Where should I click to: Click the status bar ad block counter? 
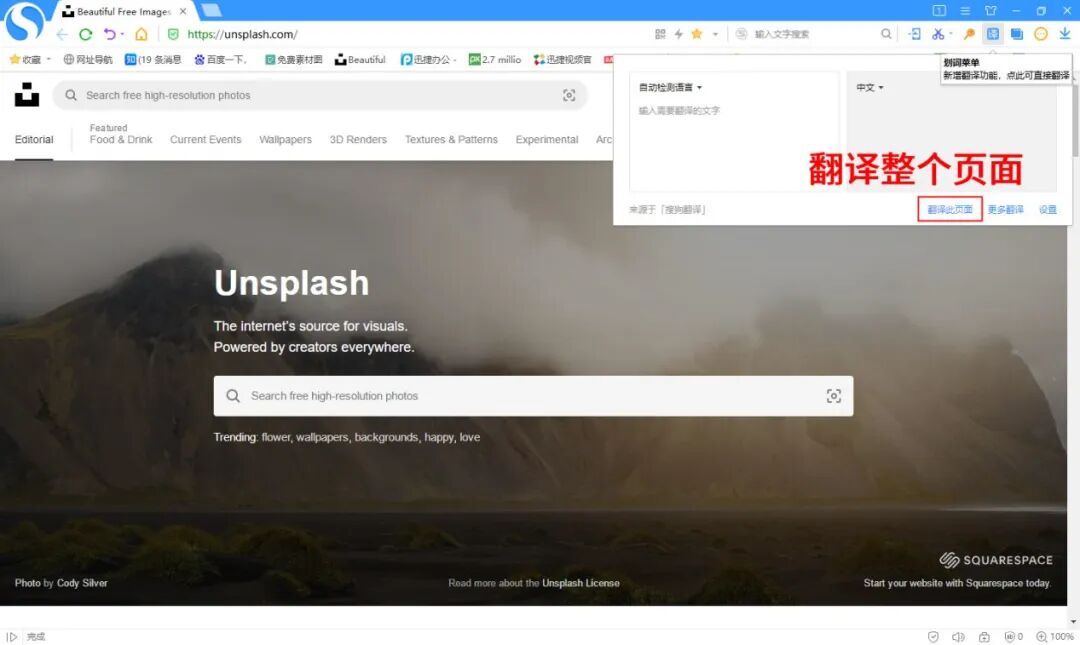[1013, 637]
